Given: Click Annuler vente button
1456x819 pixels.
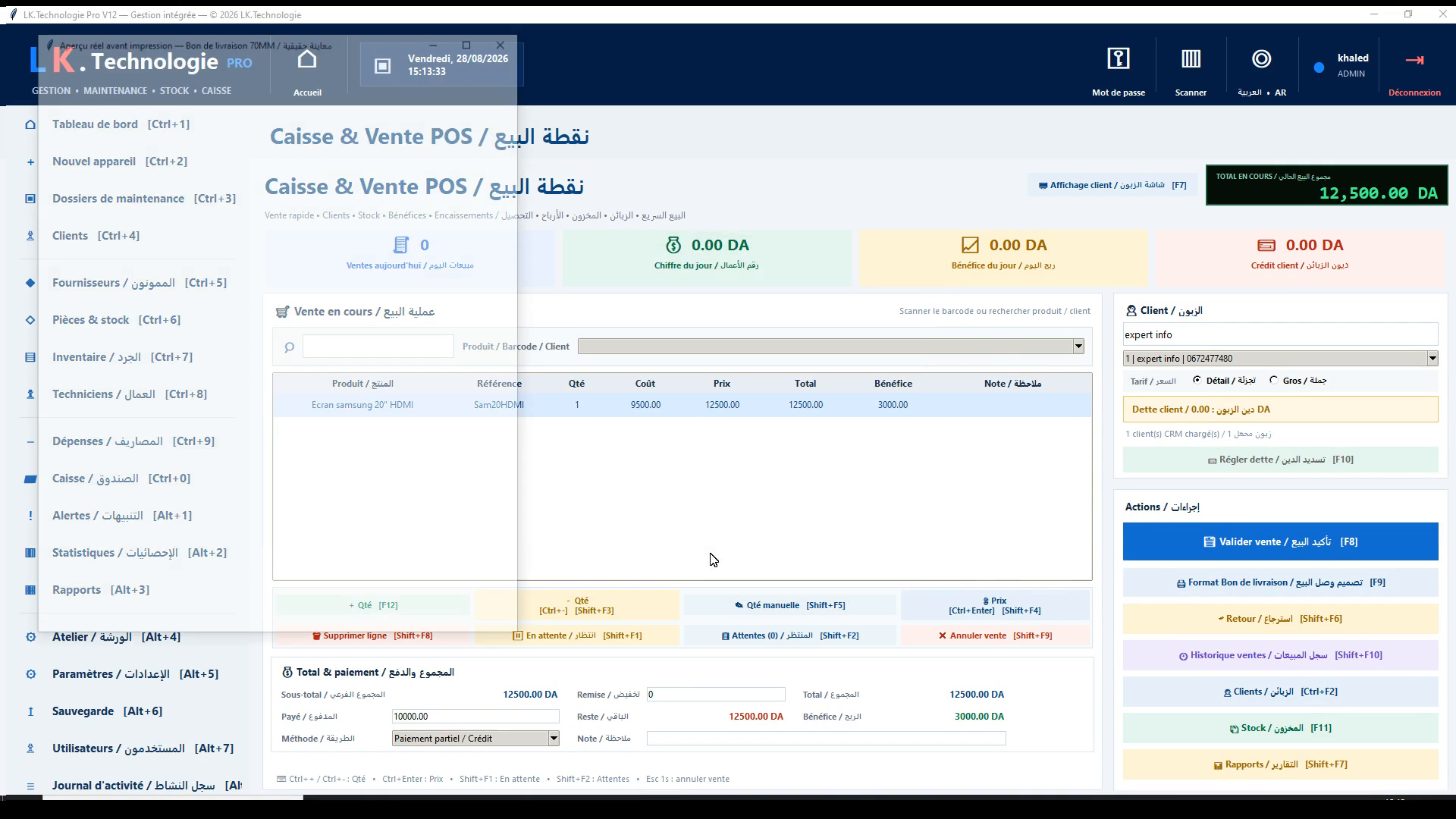Looking at the screenshot, I should (x=995, y=635).
